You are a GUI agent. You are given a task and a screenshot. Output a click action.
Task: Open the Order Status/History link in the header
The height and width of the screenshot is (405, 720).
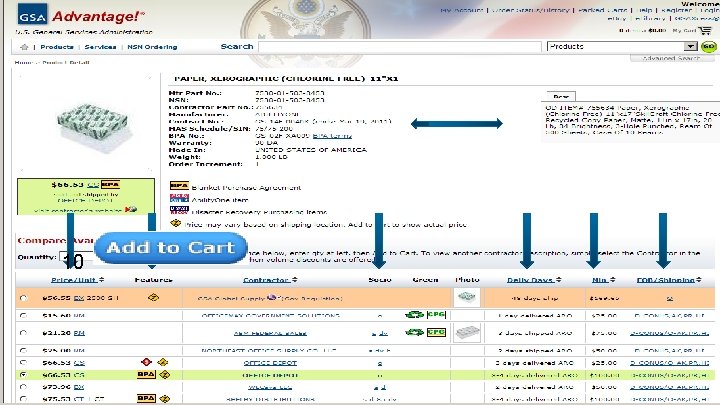(x=530, y=10)
